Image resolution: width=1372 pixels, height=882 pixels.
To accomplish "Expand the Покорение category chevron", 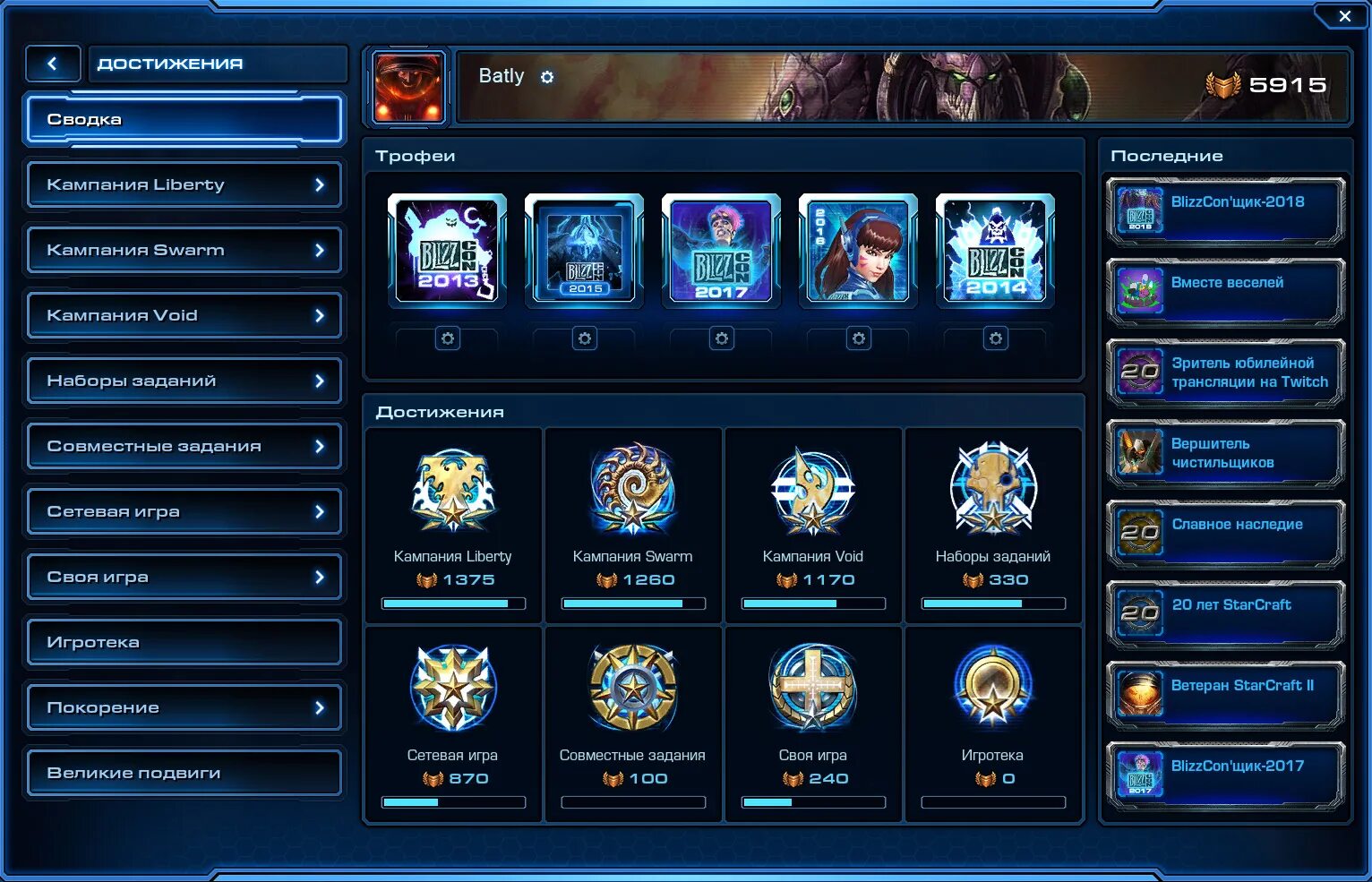I will click(x=320, y=707).
